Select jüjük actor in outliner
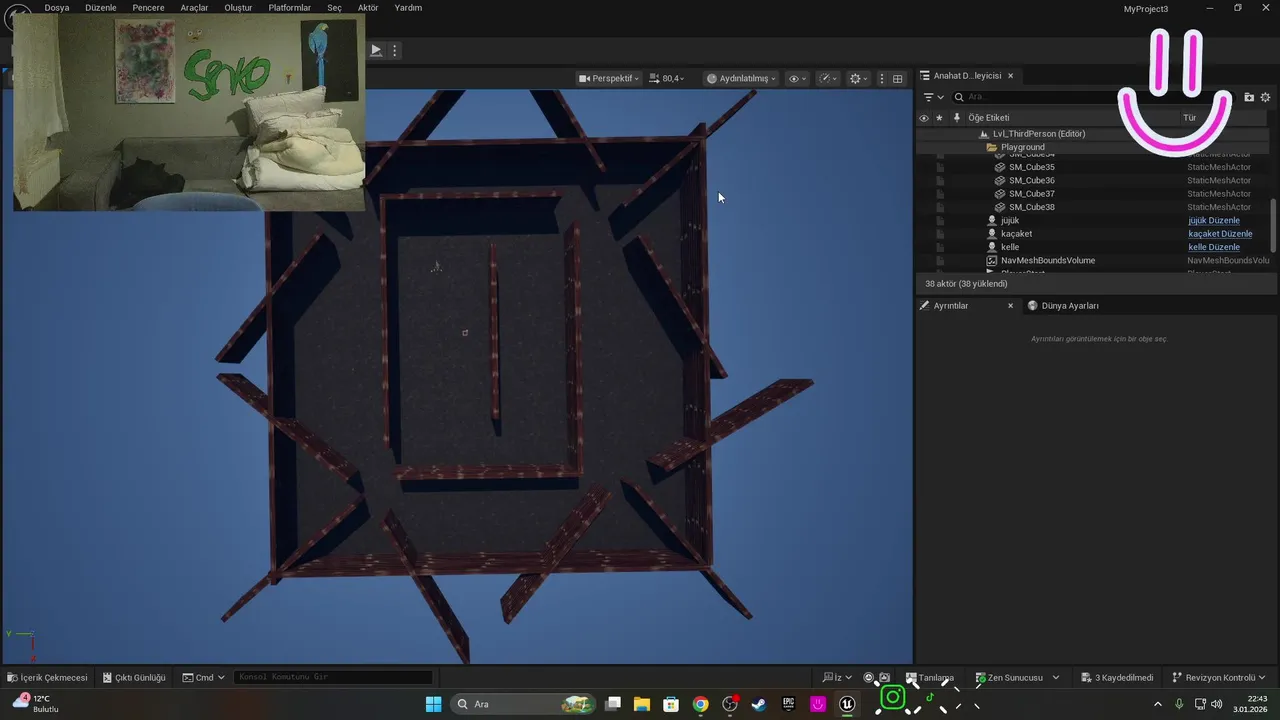The height and width of the screenshot is (720, 1280). 1010,220
